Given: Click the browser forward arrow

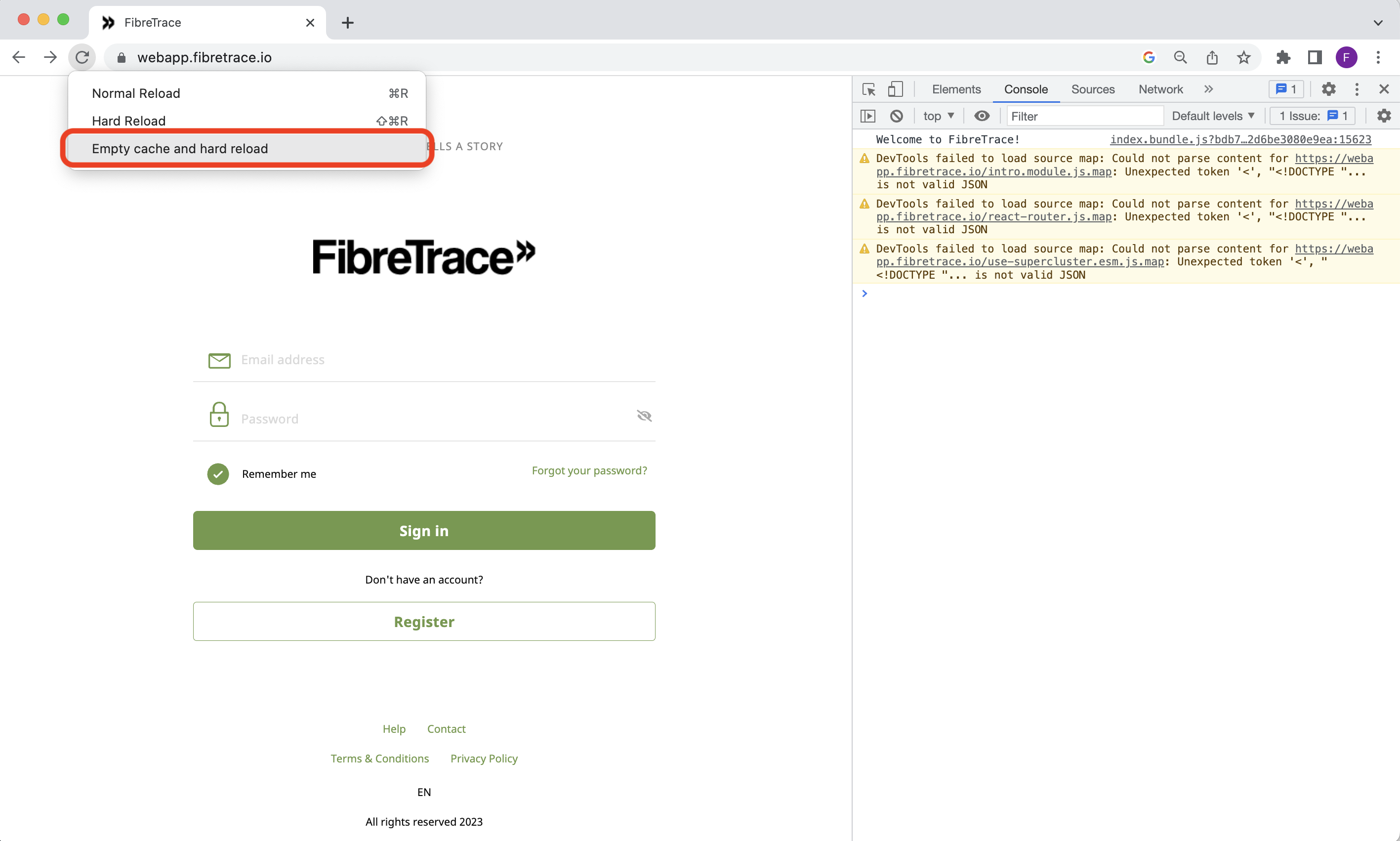Looking at the screenshot, I should pos(50,57).
